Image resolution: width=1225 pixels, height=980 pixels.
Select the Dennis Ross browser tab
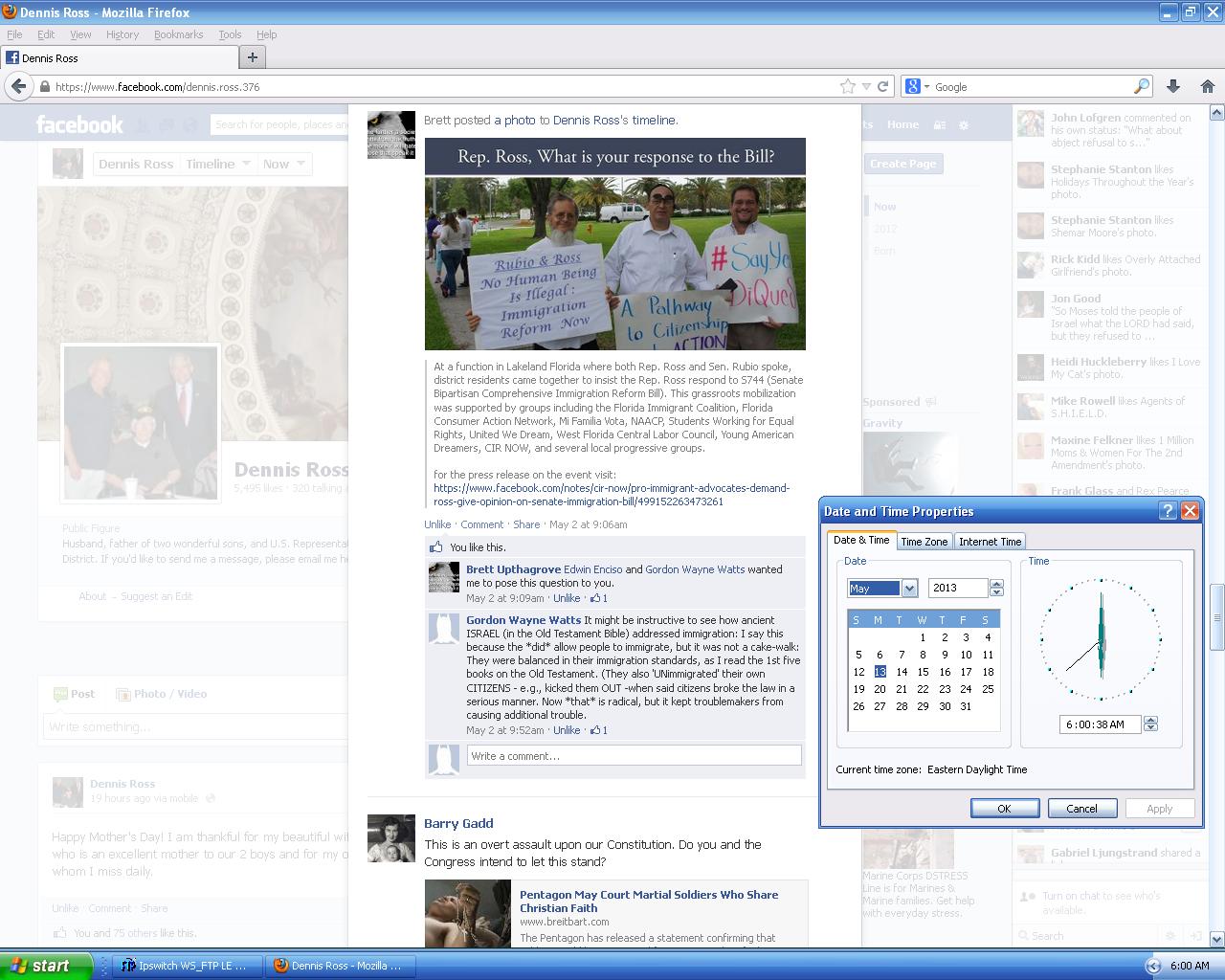[x=119, y=57]
